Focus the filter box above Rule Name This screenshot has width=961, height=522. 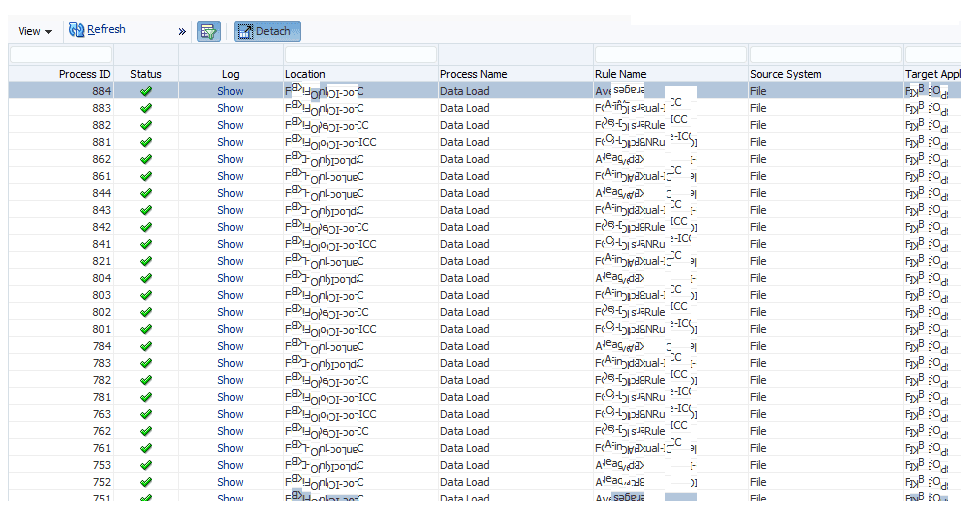670,54
